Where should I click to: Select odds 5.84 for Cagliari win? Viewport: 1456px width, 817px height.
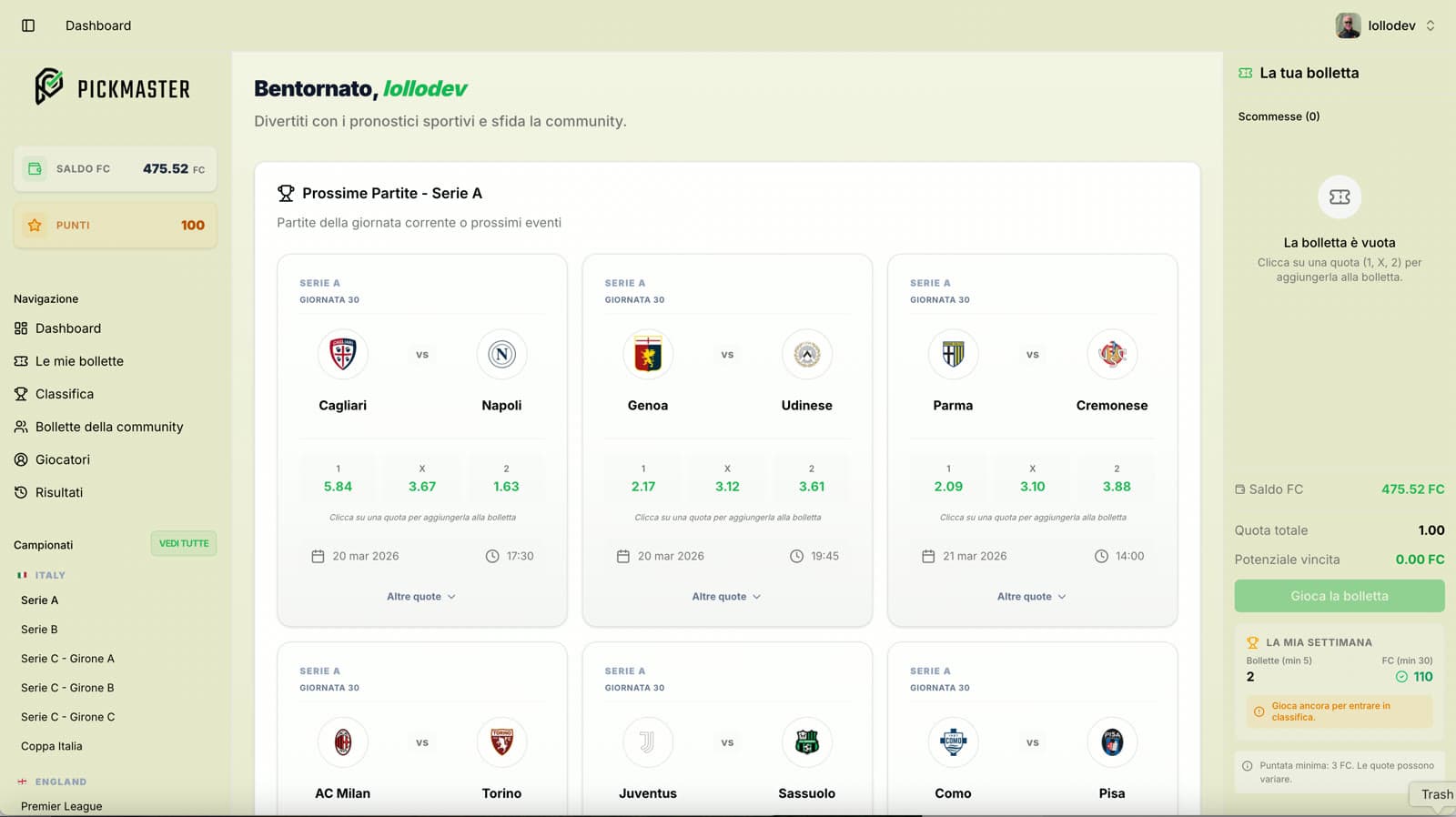tap(338, 479)
